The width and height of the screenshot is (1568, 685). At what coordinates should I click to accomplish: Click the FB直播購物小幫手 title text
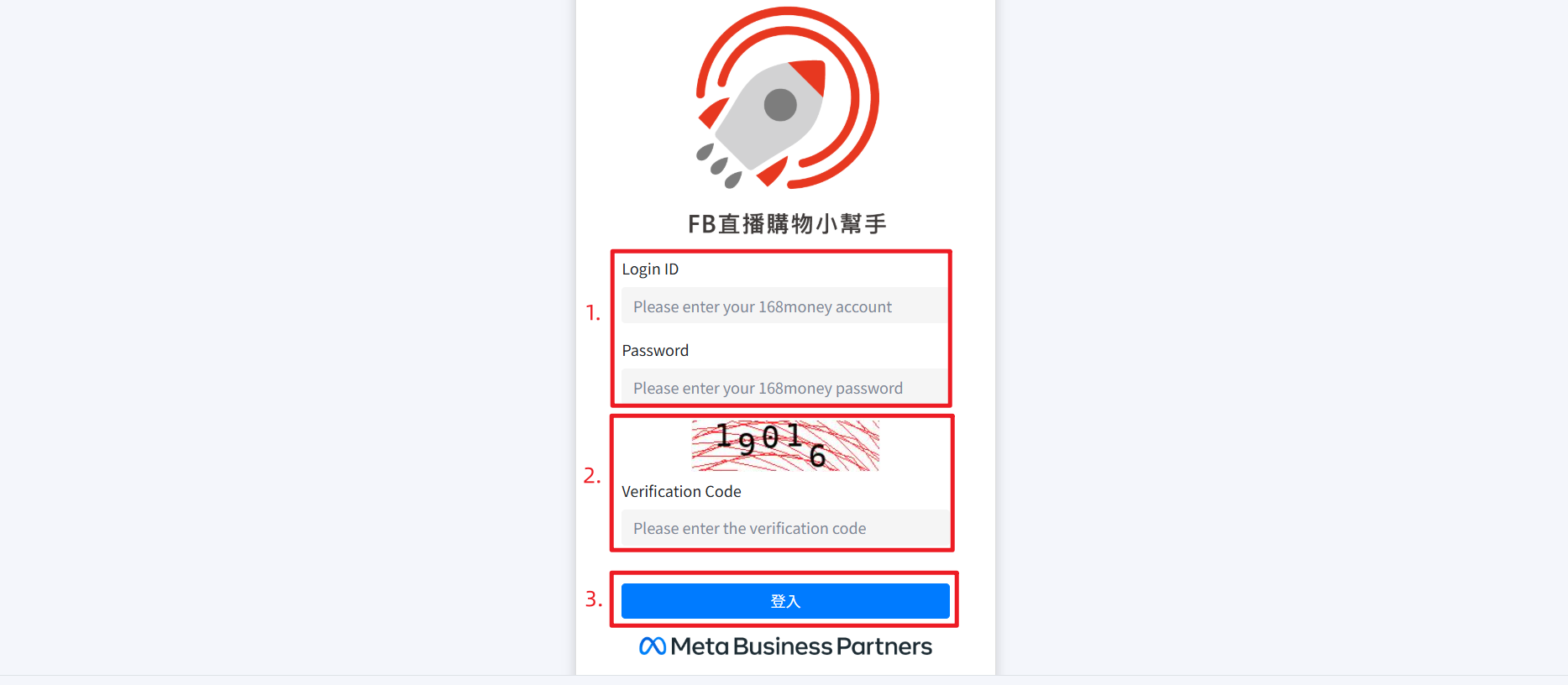pos(787,223)
